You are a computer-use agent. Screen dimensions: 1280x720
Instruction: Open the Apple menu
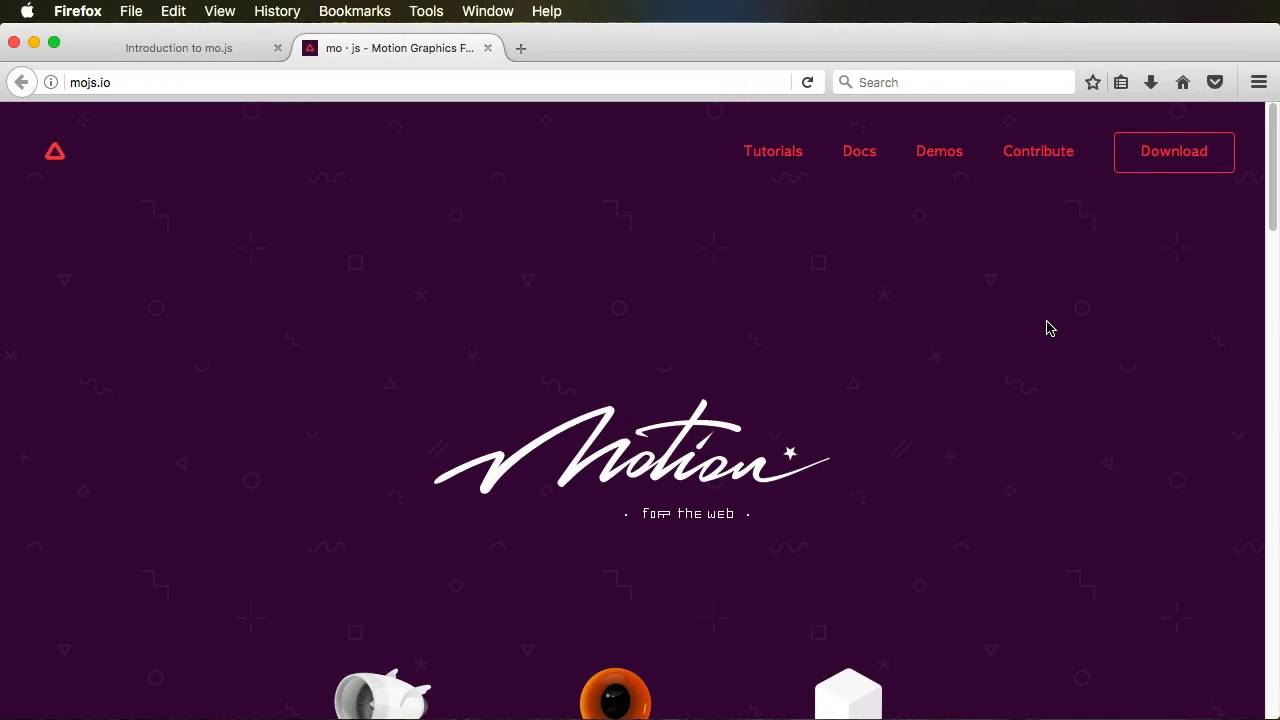tap(27, 11)
